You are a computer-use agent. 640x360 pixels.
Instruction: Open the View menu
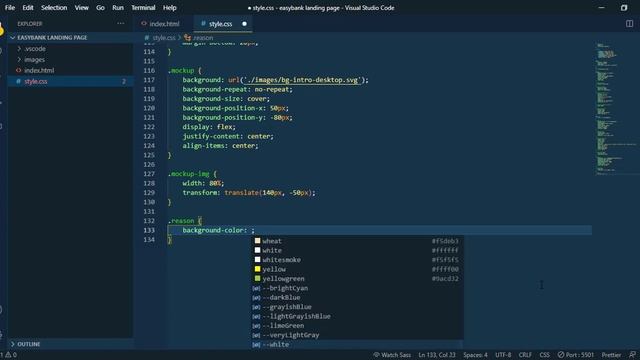(x=81, y=8)
